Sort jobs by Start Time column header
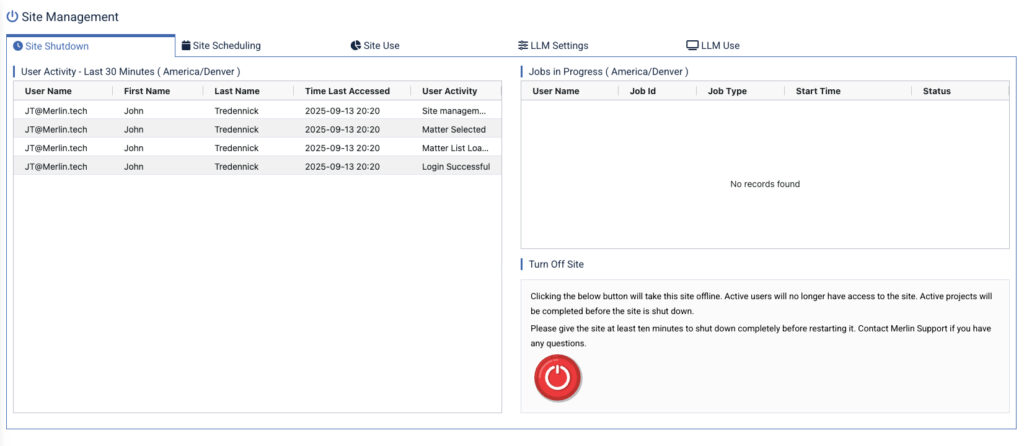 point(818,91)
